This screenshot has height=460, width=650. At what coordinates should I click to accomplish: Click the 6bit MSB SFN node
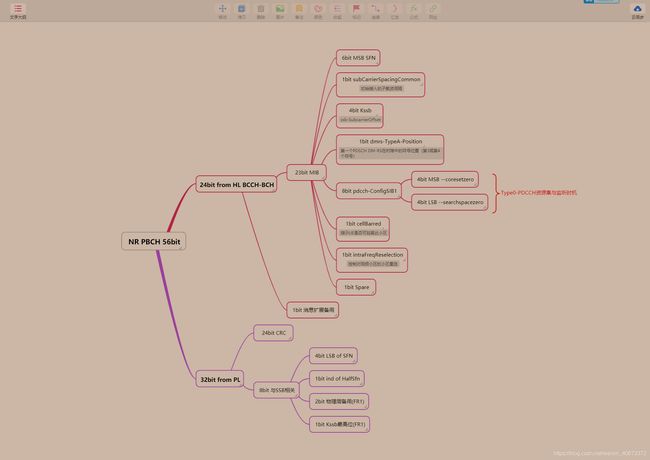pos(358,58)
